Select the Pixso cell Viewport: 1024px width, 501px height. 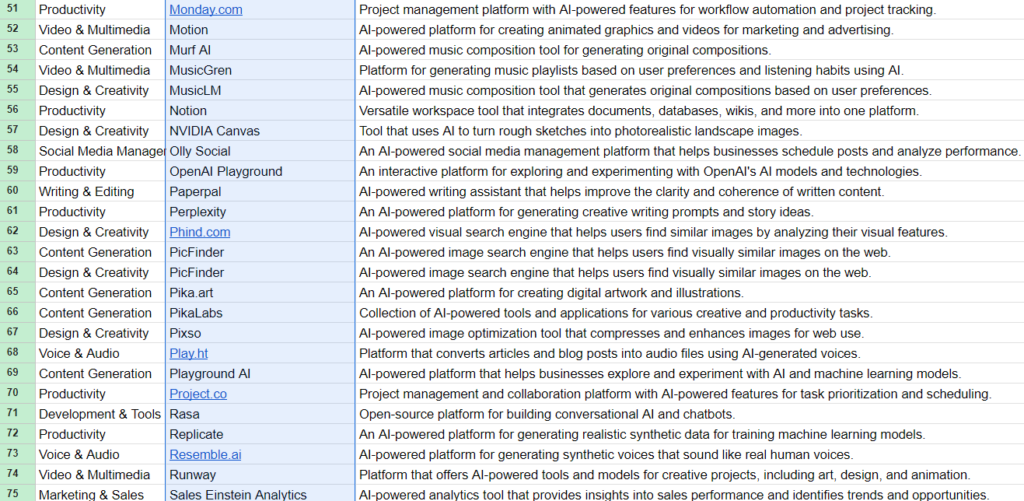[x=261, y=334]
